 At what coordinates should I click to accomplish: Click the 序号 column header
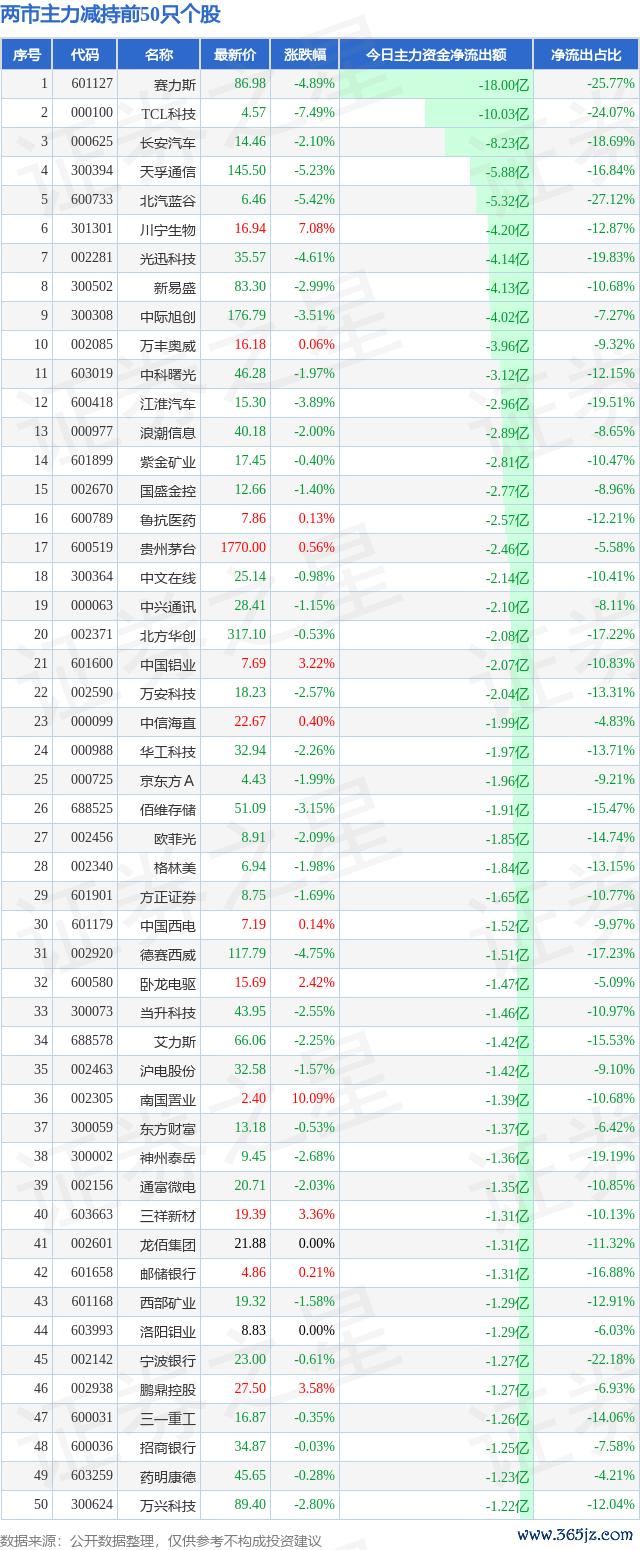[27, 55]
